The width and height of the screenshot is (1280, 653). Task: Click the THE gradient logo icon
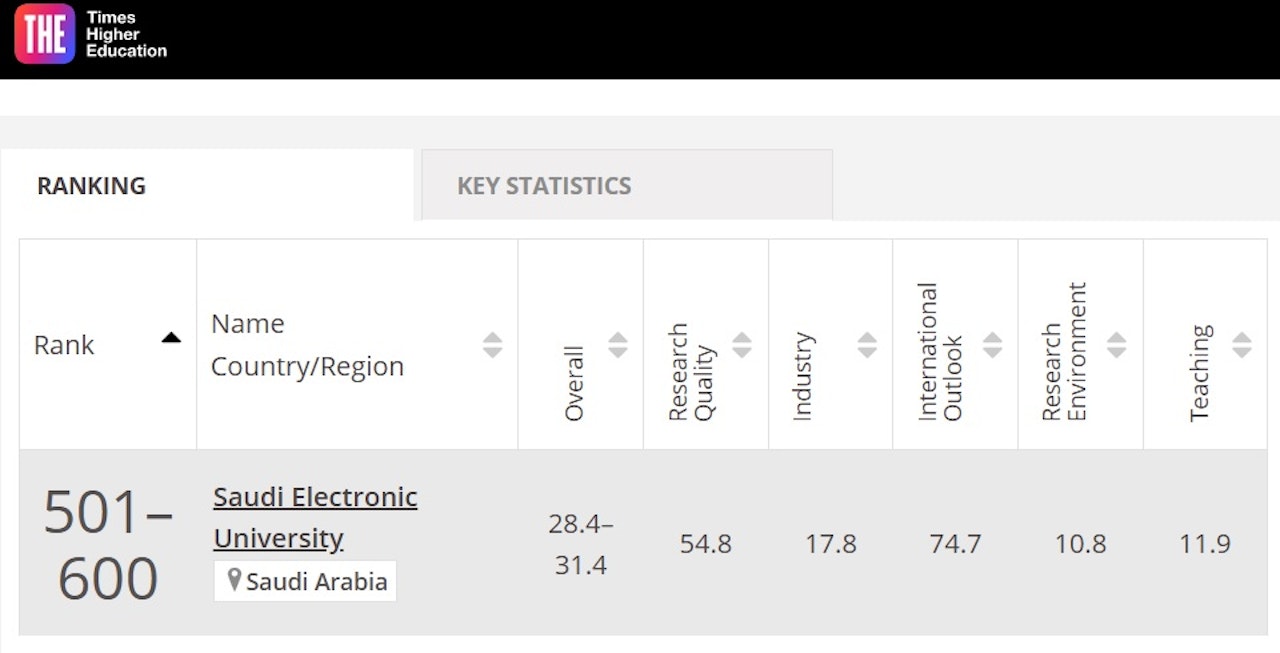pos(44,33)
